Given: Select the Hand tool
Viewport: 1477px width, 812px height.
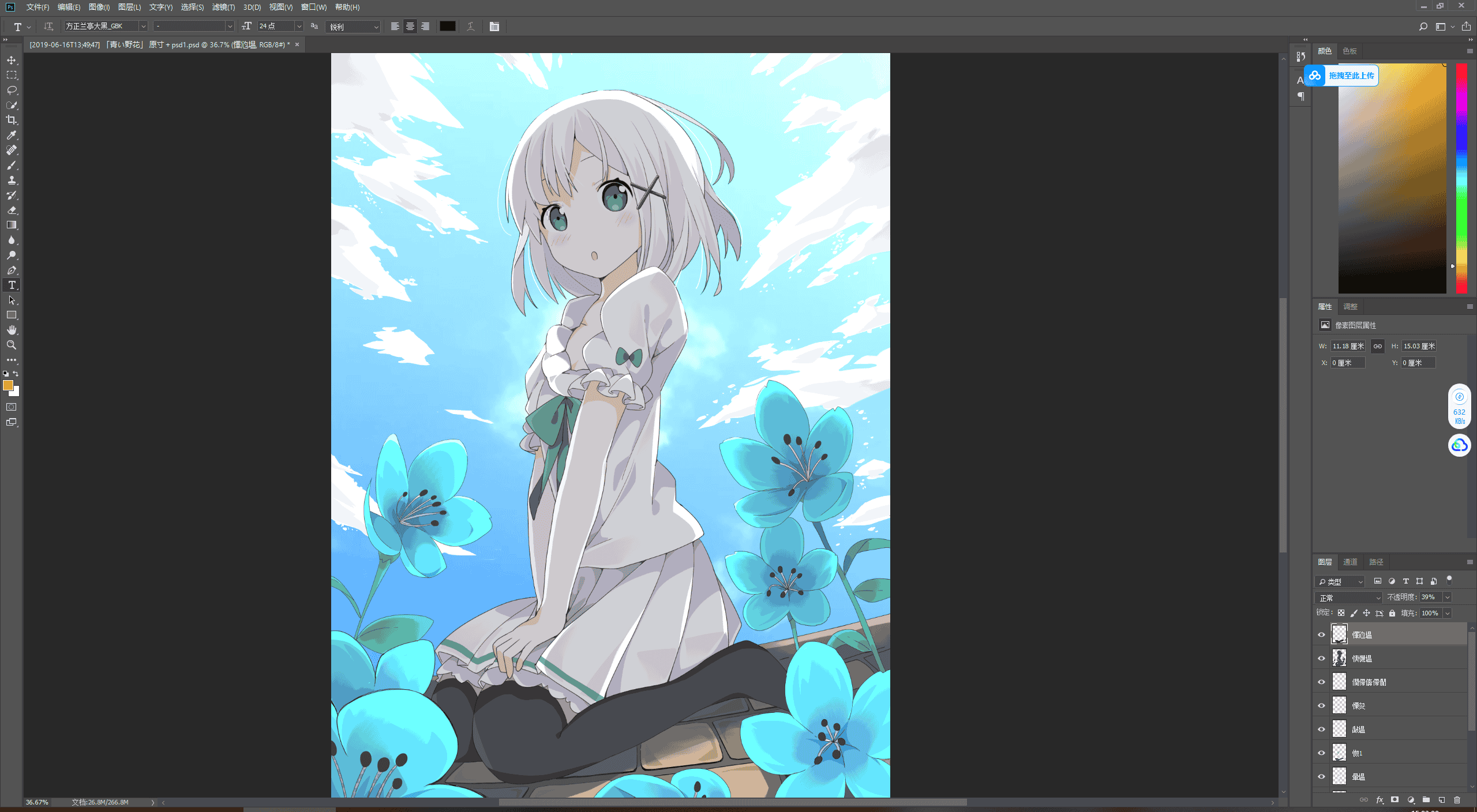Looking at the screenshot, I should [12, 330].
